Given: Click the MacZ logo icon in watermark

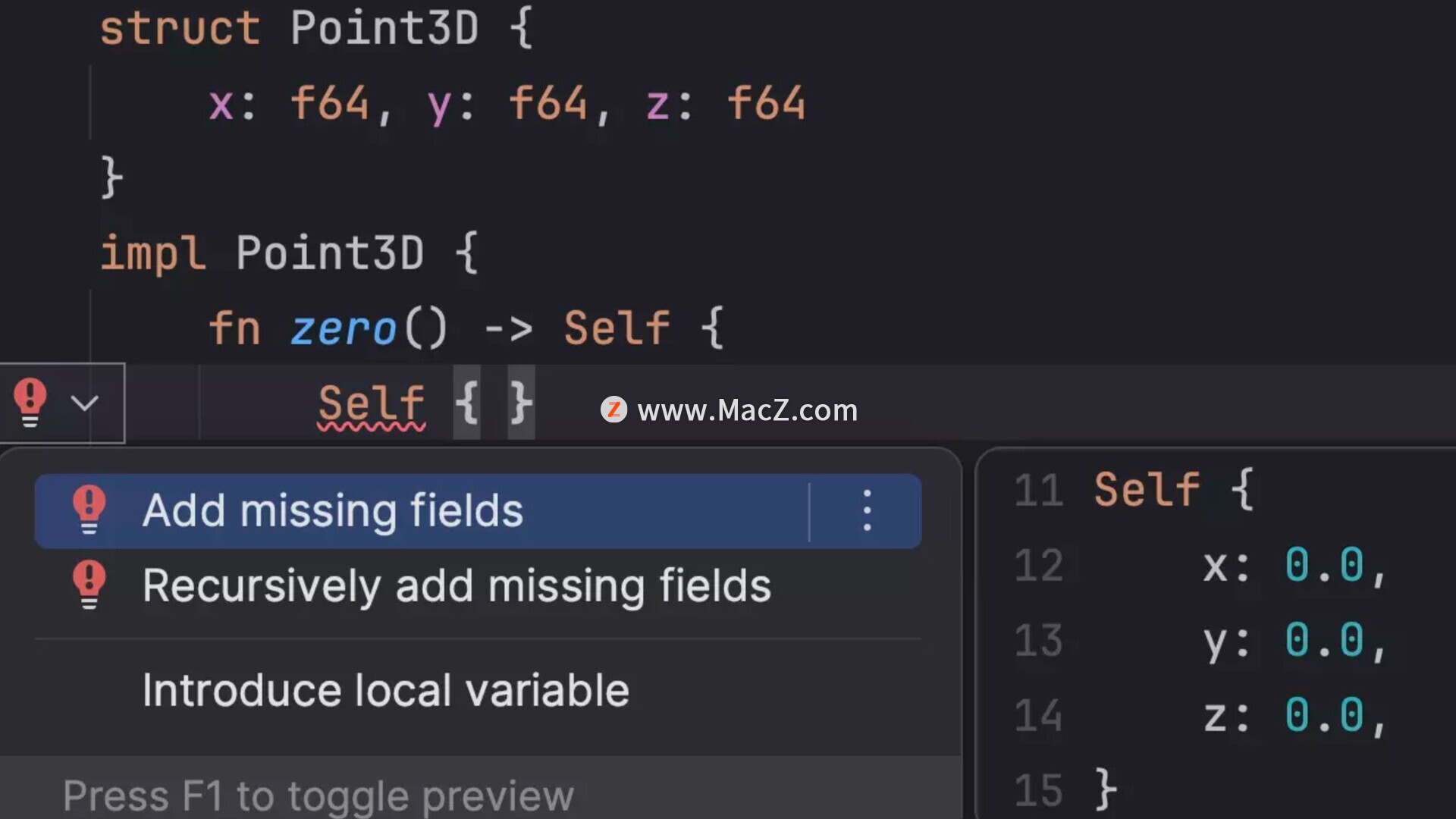Looking at the screenshot, I should pos(613,410).
